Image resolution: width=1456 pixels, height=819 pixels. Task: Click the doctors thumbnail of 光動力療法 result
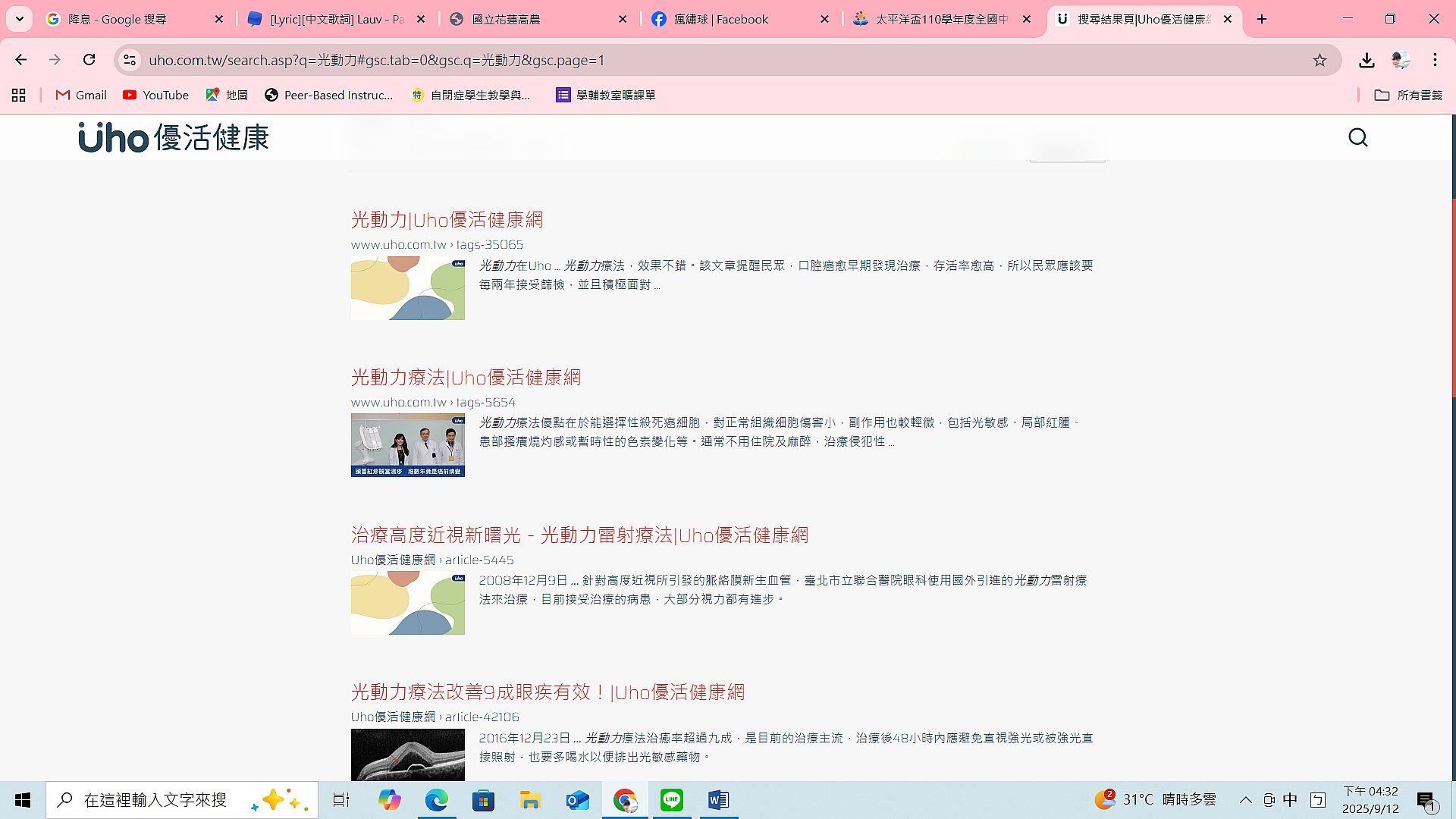(x=407, y=445)
